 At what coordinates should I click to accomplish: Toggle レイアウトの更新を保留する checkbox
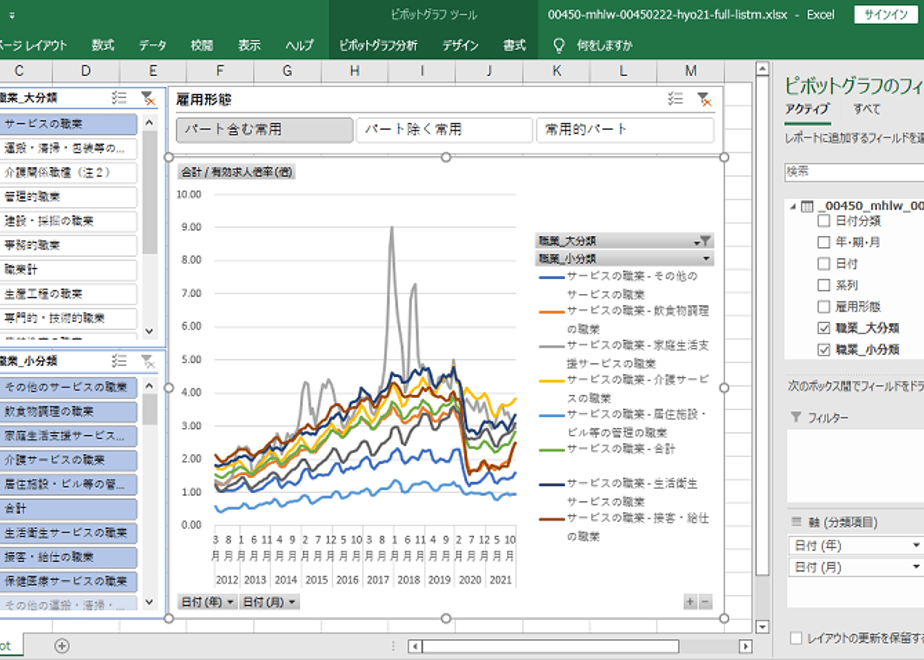[x=796, y=638]
